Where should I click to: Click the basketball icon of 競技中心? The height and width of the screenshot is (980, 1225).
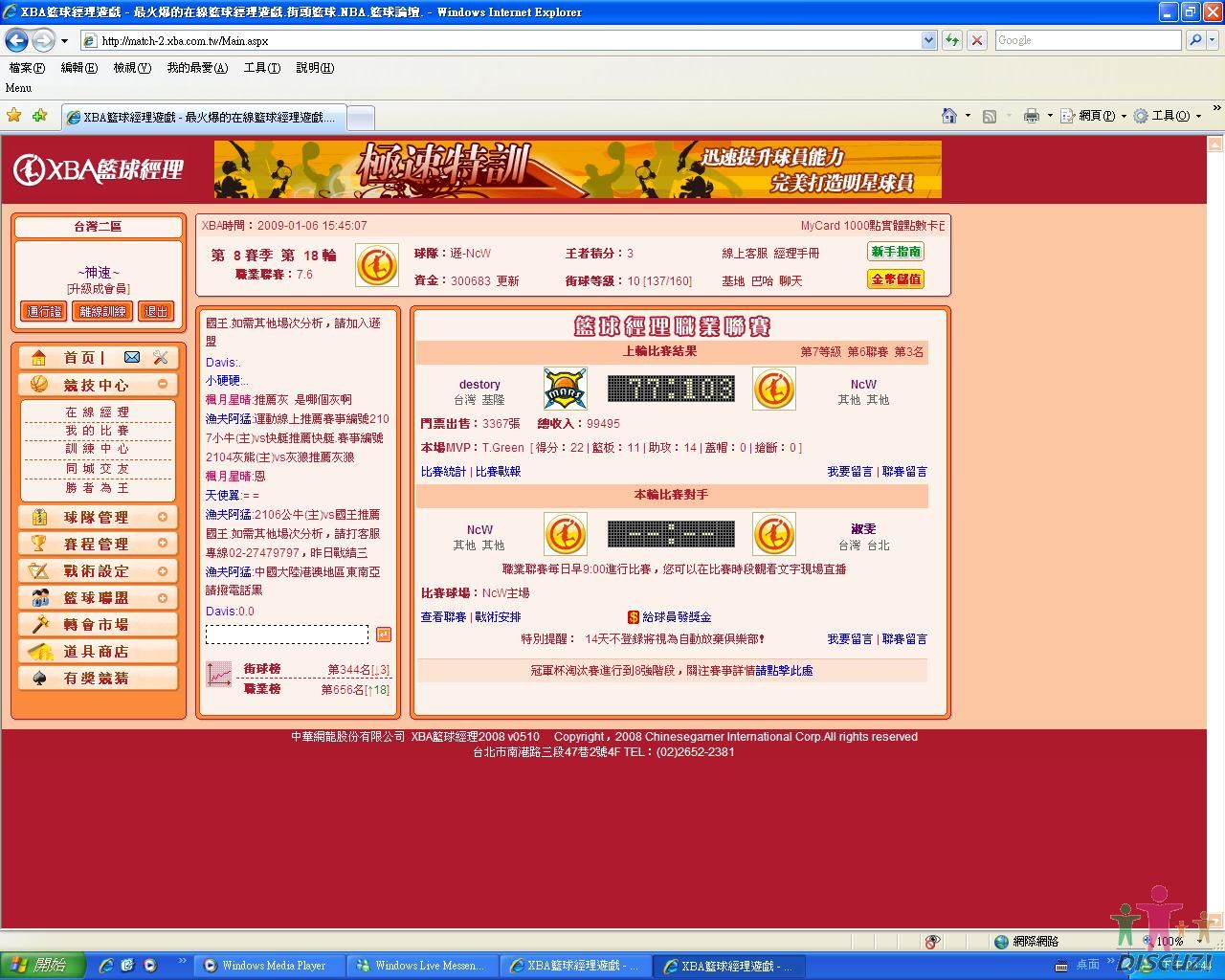(39, 384)
